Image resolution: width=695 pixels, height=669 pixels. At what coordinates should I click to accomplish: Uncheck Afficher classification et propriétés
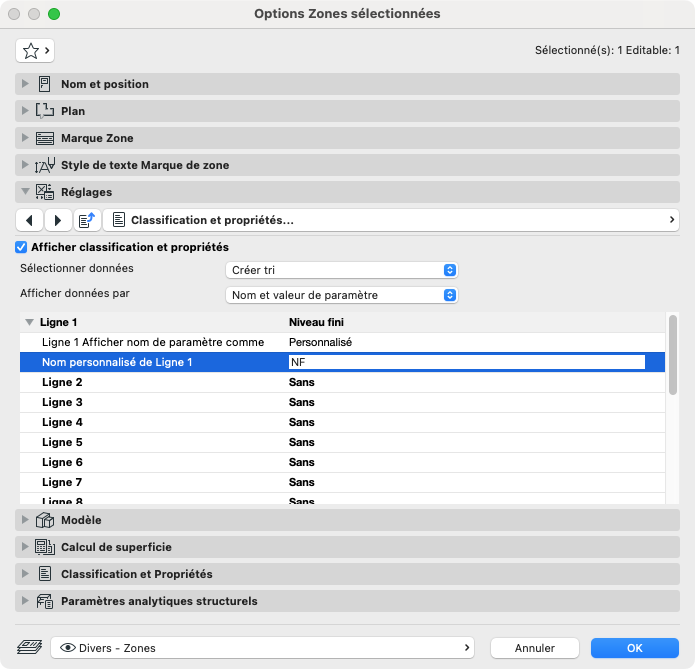[x=21, y=247]
